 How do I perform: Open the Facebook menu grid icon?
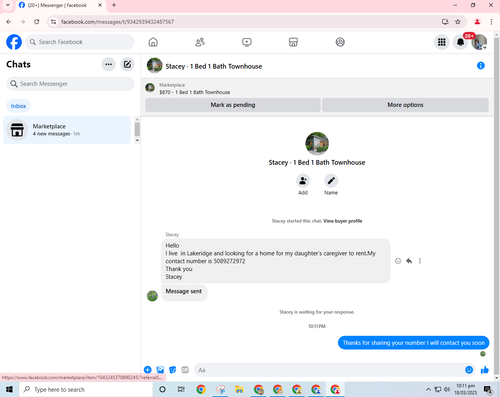click(x=442, y=42)
